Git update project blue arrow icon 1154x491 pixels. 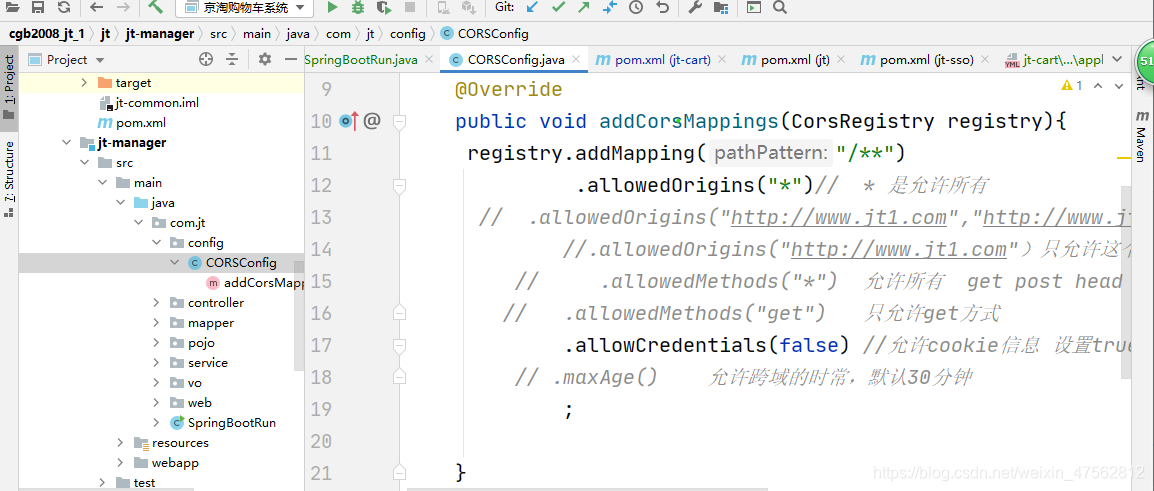click(x=533, y=7)
